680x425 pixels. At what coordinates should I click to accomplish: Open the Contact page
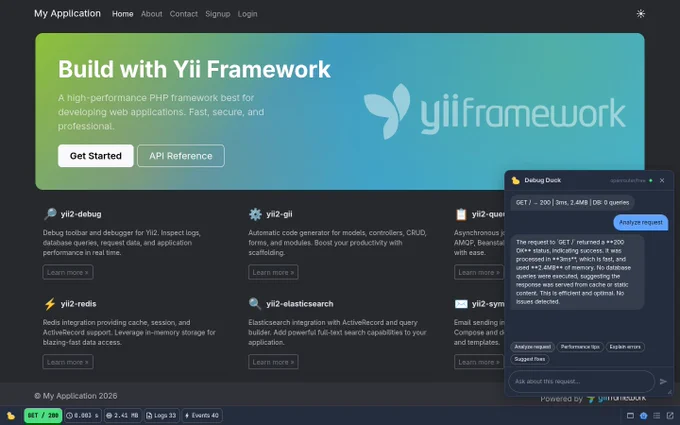[x=183, y=14]
